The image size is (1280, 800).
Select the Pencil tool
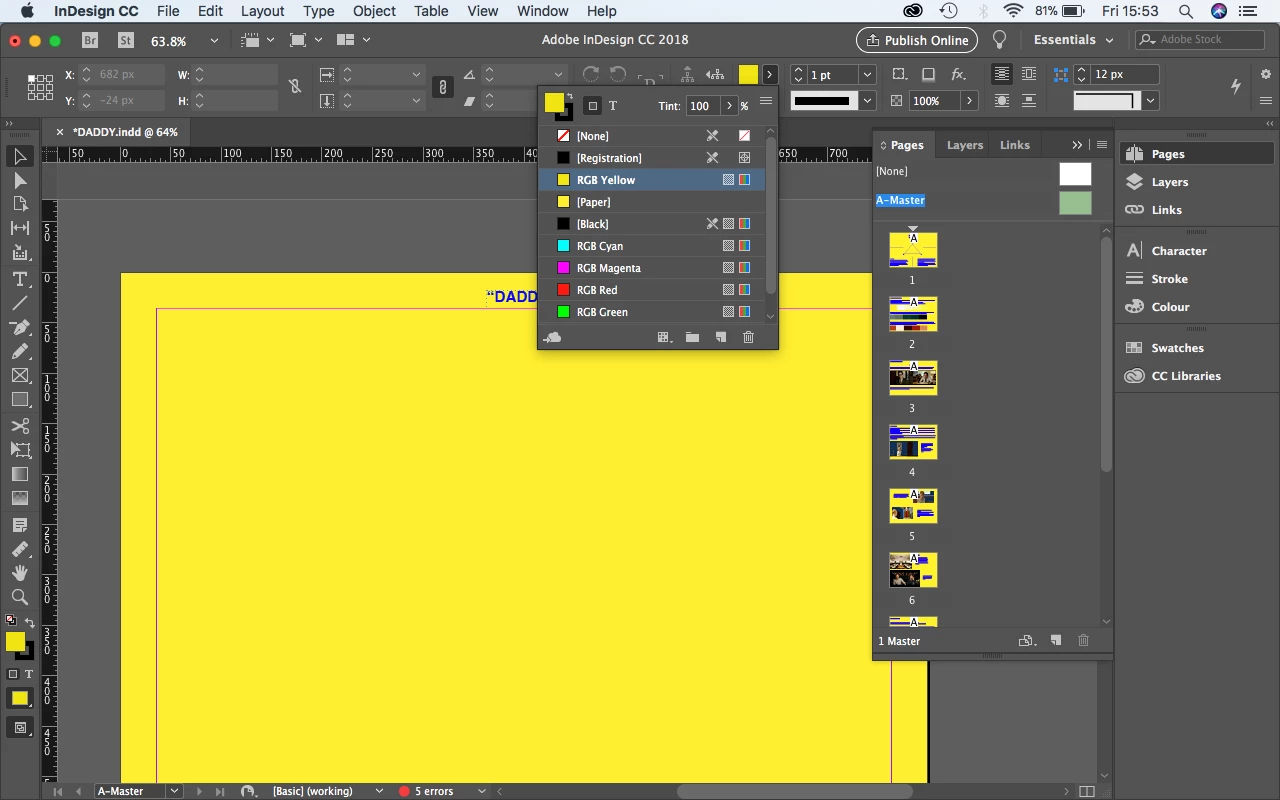[19, 351]
